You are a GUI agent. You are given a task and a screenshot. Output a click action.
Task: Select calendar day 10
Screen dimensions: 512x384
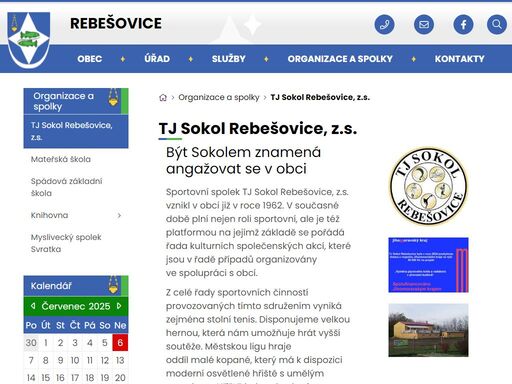[75, 360]
